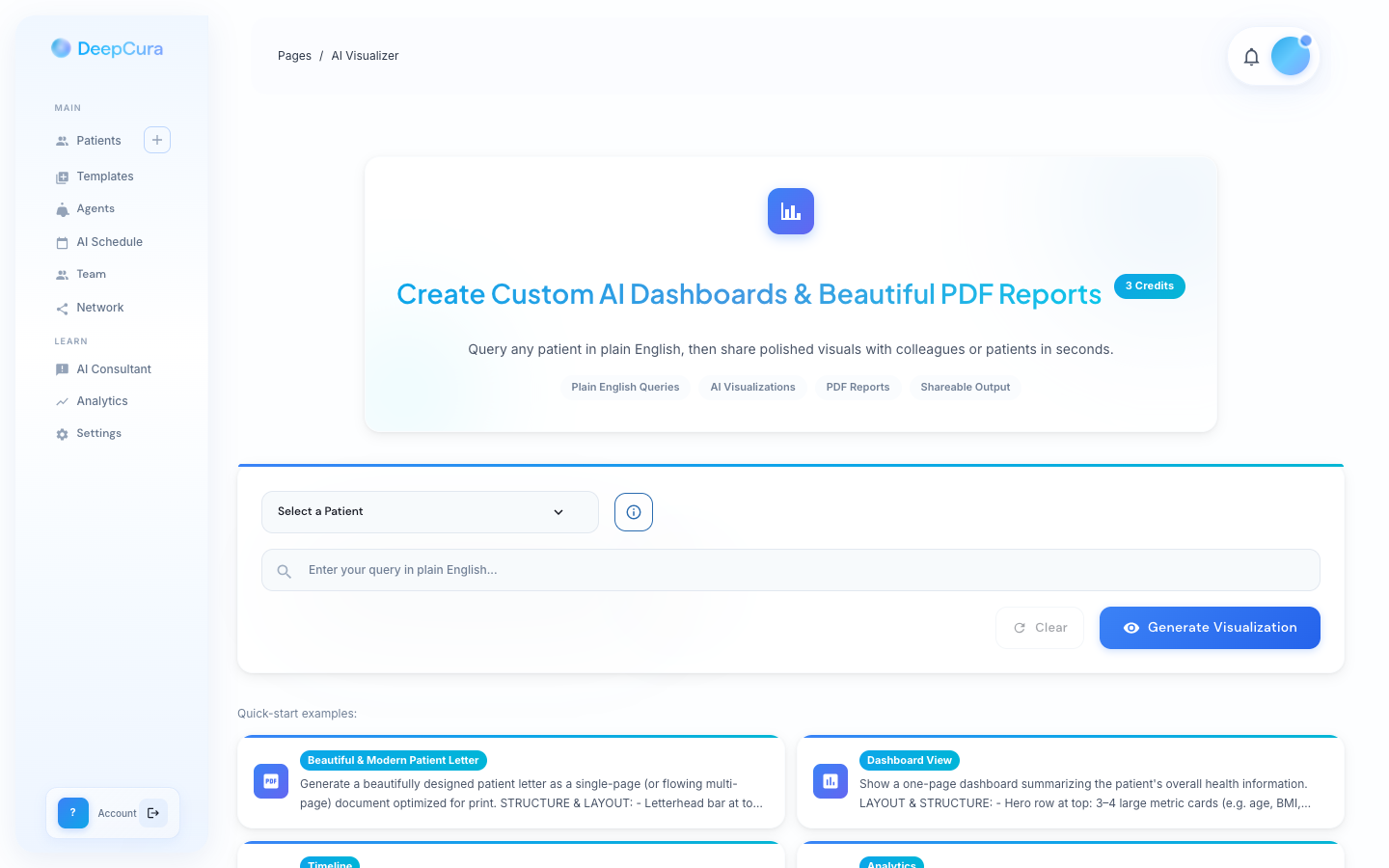
Task: Click AI Visualizer breadcrumb
Action: 365,56
